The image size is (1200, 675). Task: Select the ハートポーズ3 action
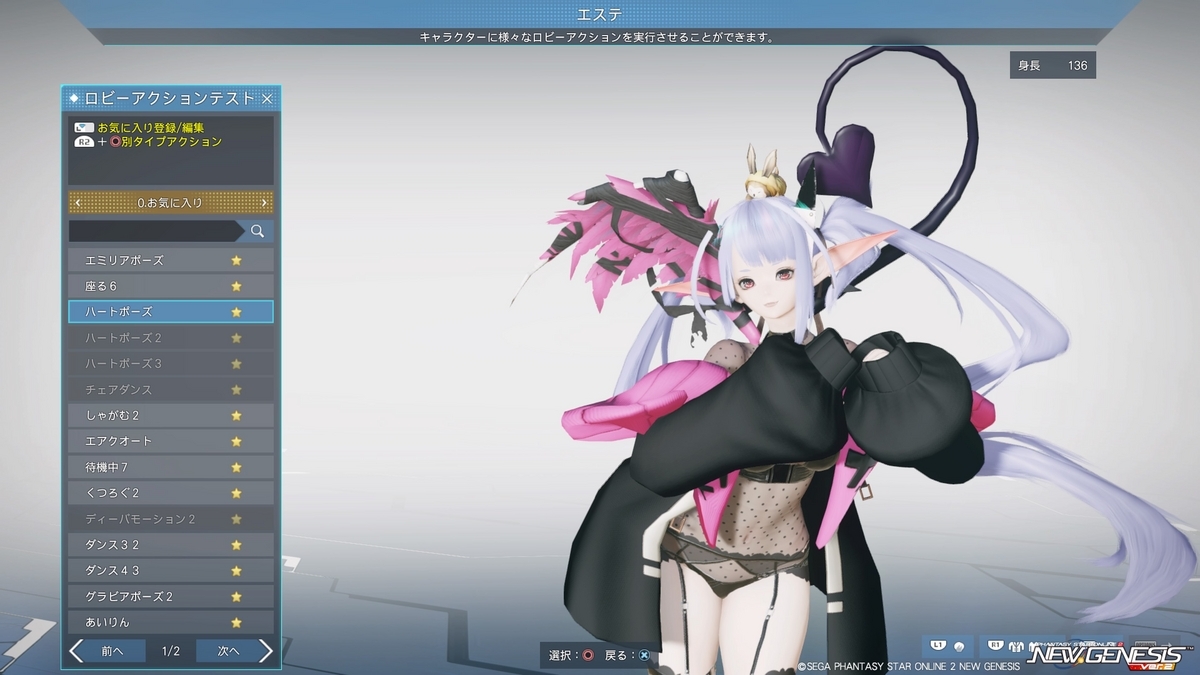tap(171, 363)
